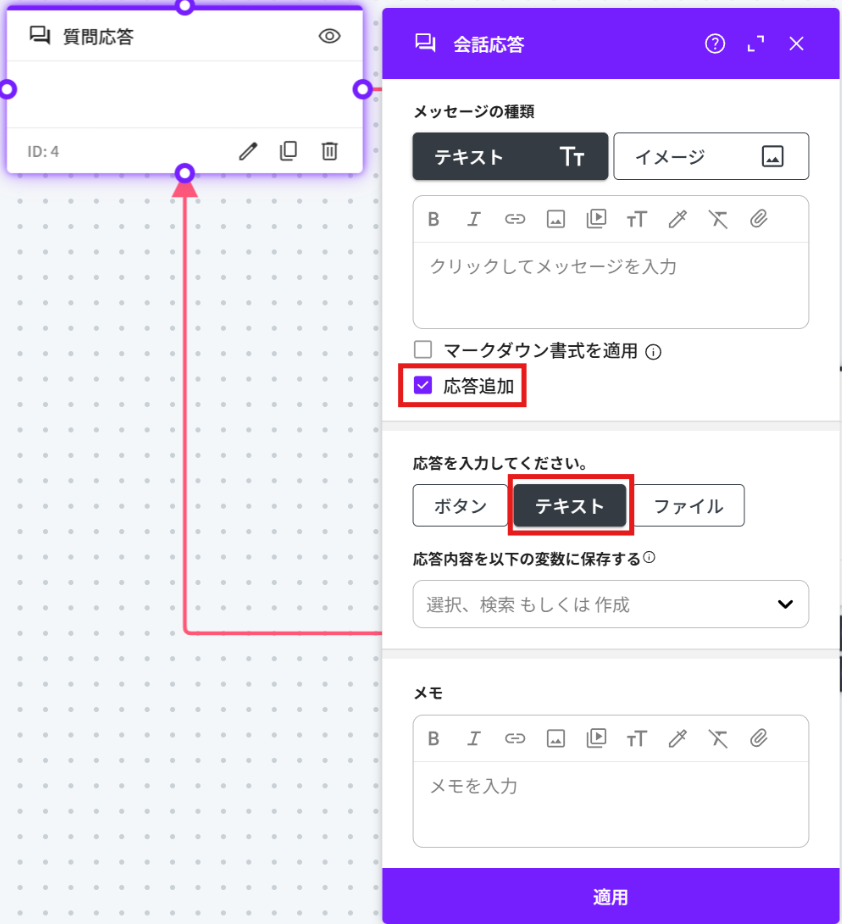Enable the マークダウン書式を適用 checkbox
The height and width of the screenshot is (924, 842).
(x=423, y=350)
